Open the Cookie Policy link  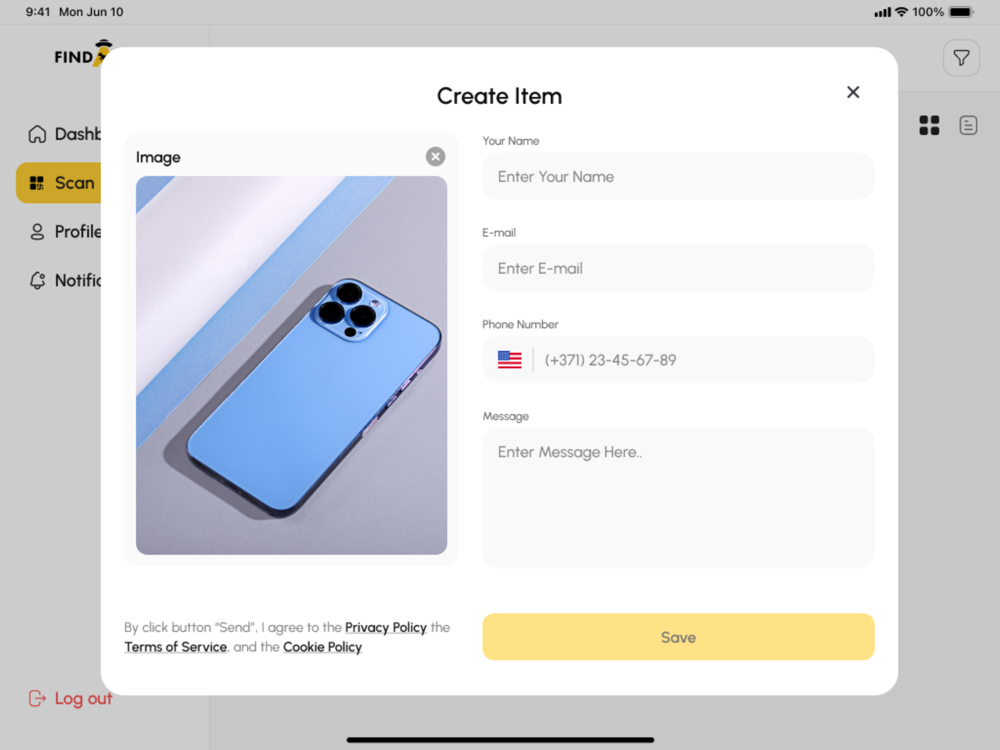coord(322,647)
